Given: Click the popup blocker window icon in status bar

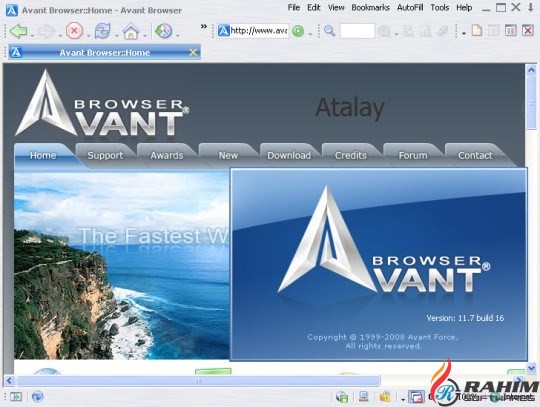Looking at the screenshot, I should point(416,397).
